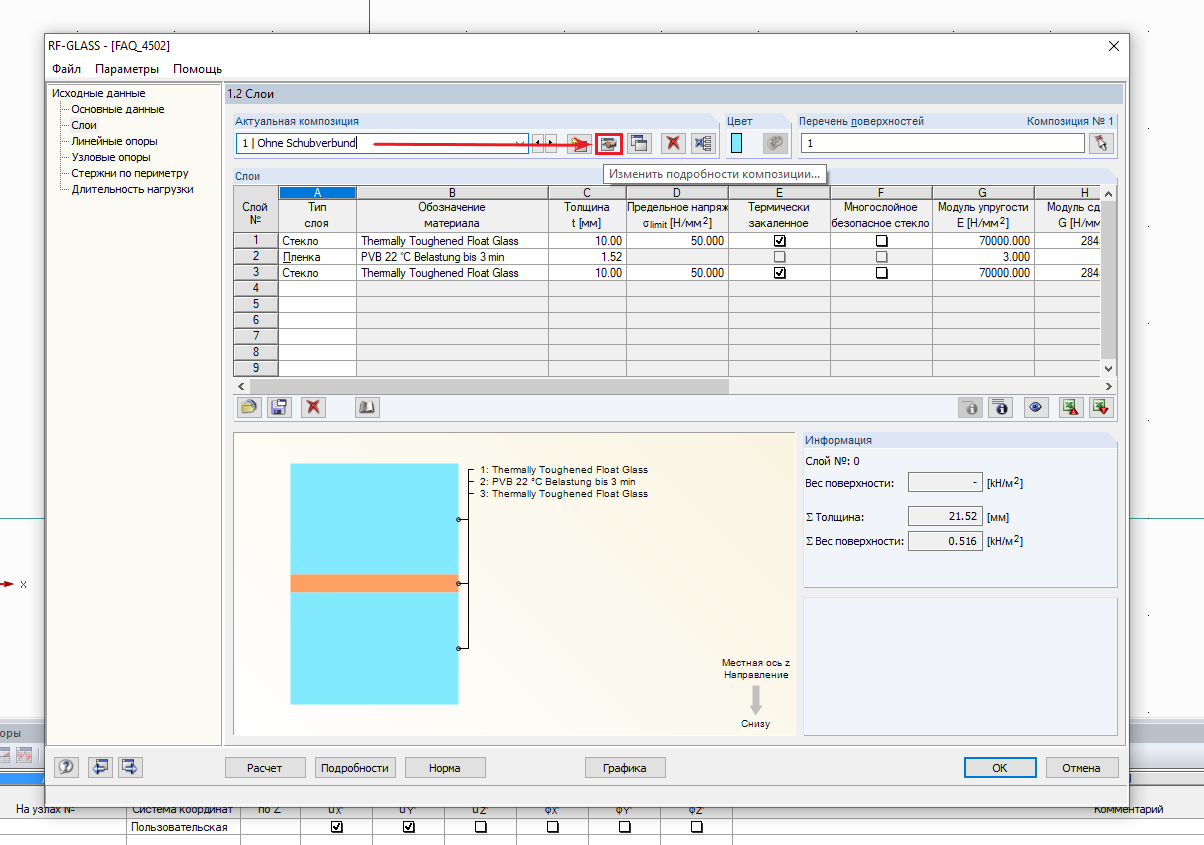Click column A header in layers table
The height and width of the screenshot is (845, 1204).
pyautogui.click(x=317, y=193)
